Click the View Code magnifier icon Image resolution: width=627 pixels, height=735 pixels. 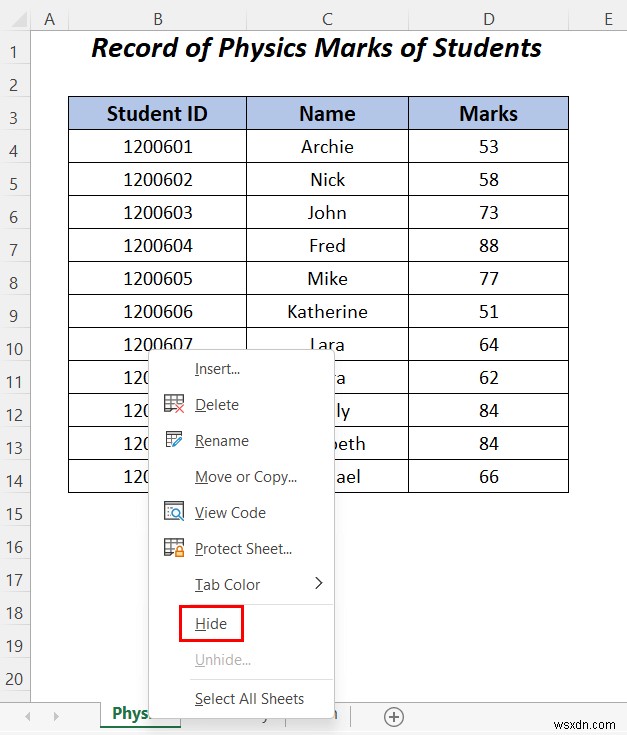click(x=174, y=511)
